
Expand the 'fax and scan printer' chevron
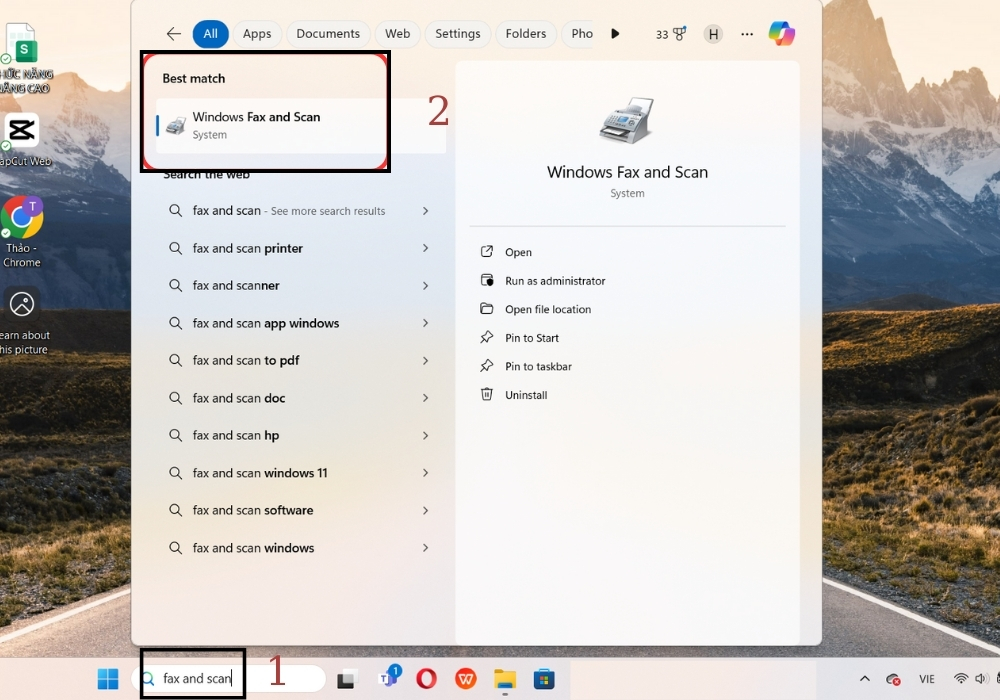(x=425, y=248)
